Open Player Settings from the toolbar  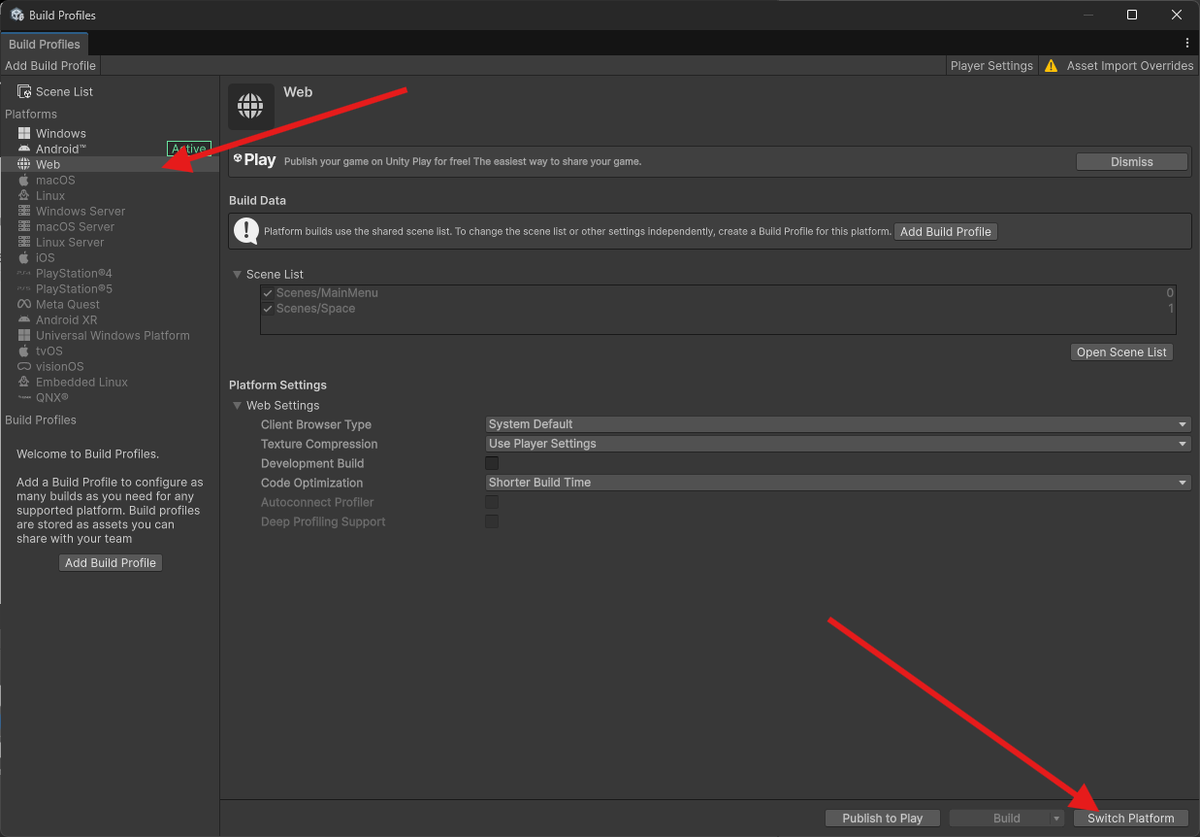(991, 66)
